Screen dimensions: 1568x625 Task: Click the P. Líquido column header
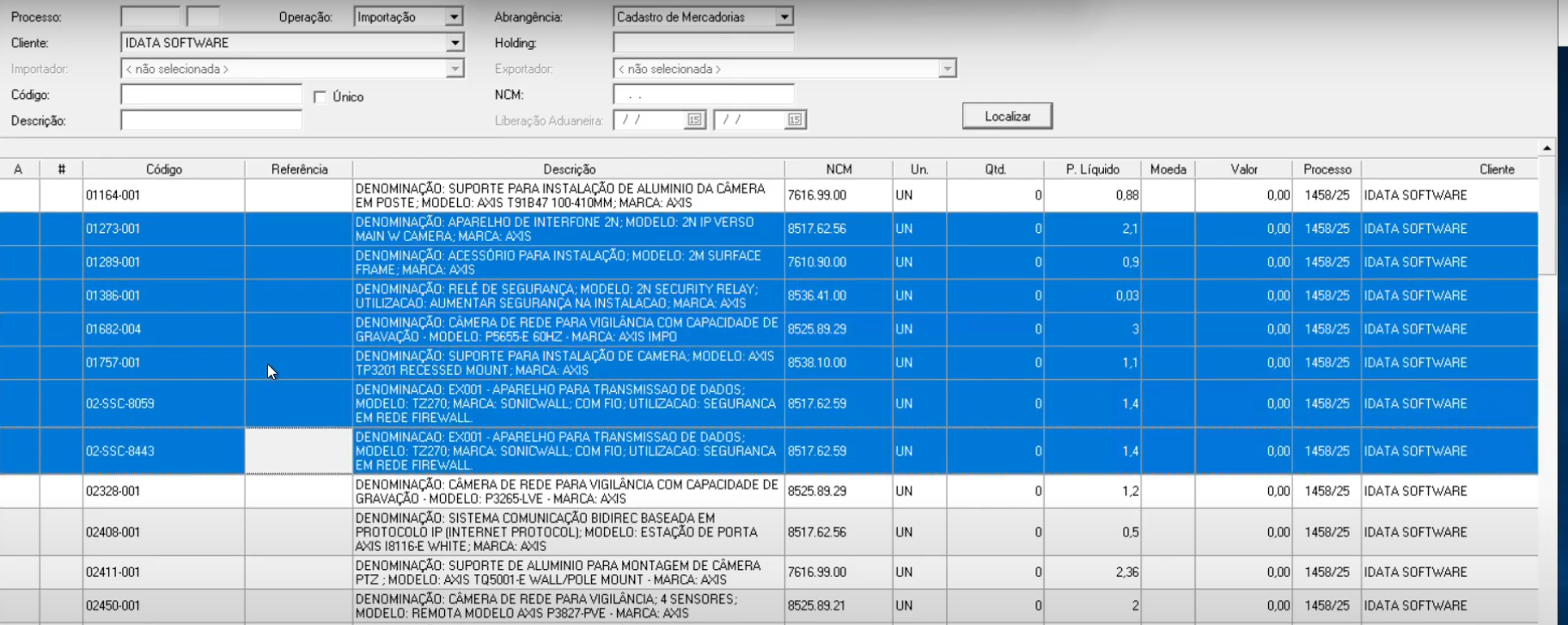pos(1091,169)
